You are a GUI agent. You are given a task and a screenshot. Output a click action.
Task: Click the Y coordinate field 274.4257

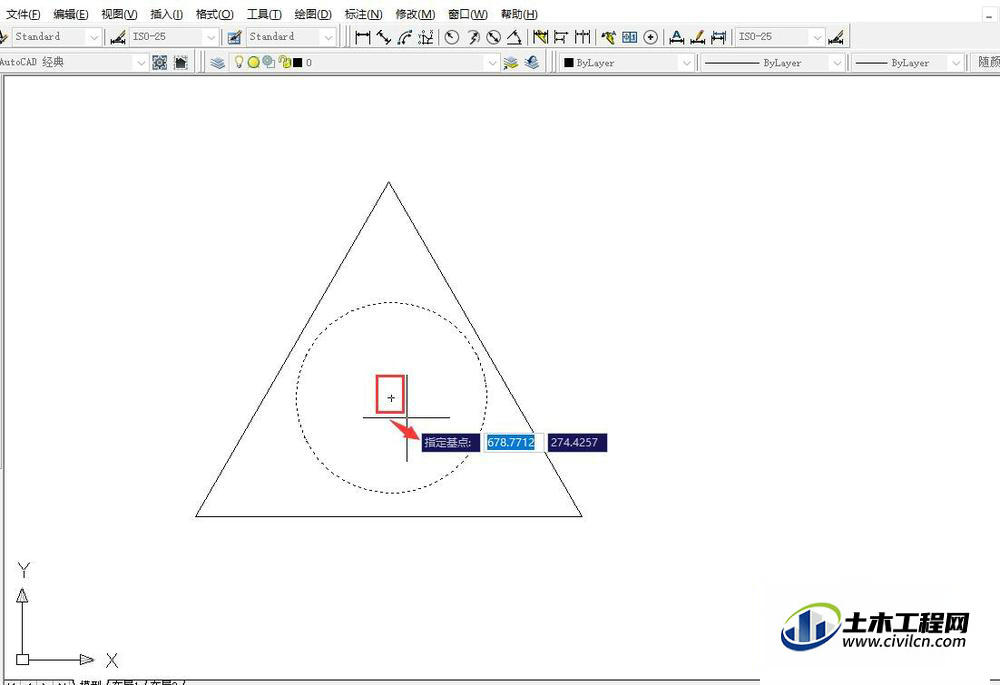point(577,443)
